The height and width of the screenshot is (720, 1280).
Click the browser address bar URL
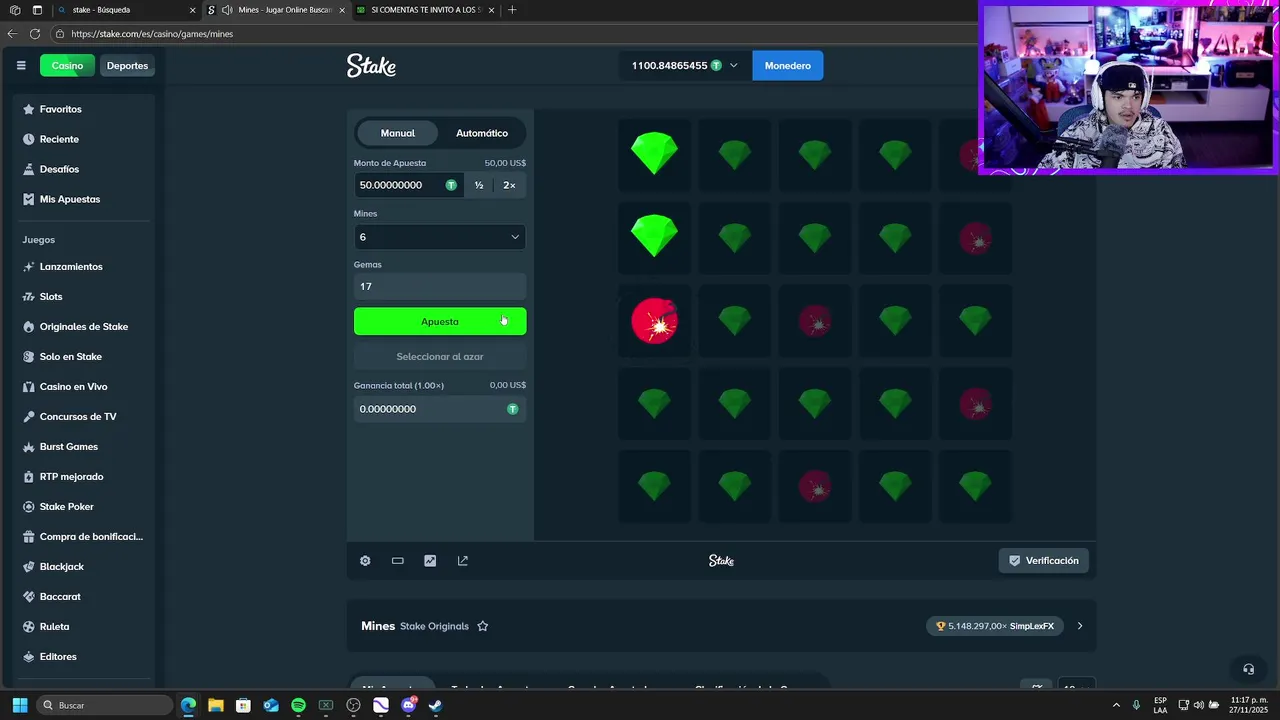[152, 34]
